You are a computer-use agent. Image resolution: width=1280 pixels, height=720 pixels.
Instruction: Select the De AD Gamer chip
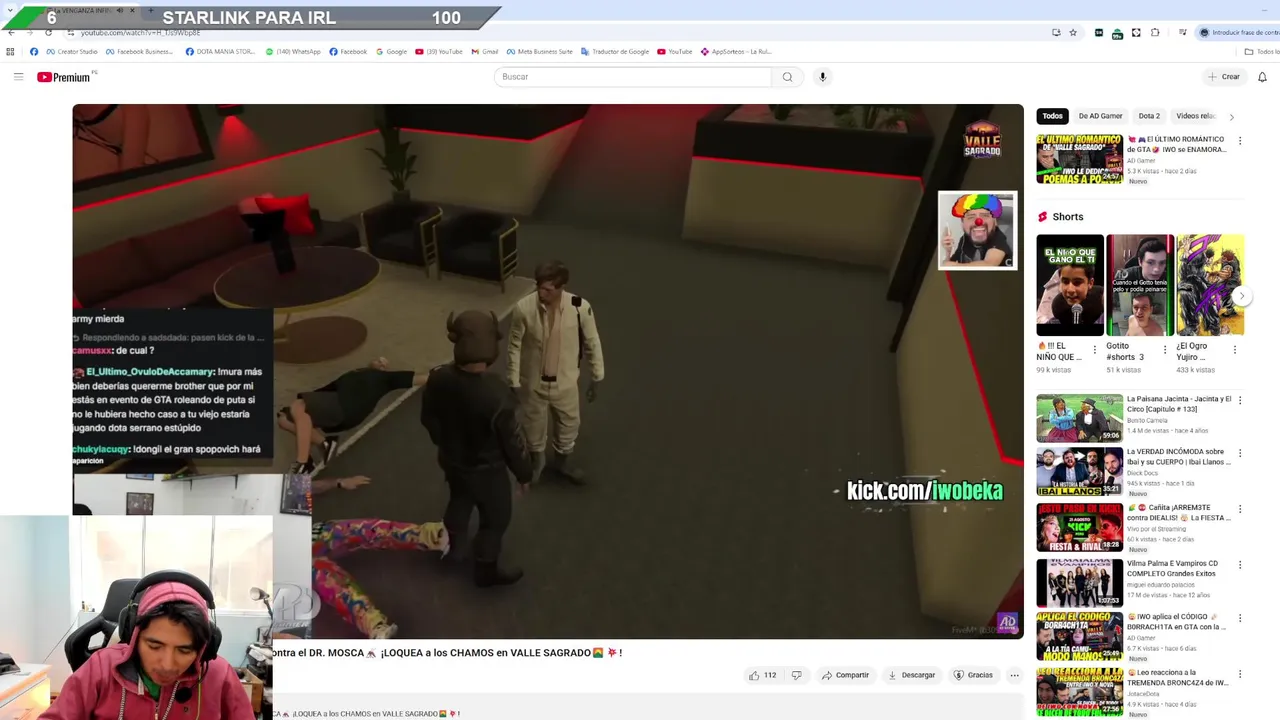[1100, 116]
